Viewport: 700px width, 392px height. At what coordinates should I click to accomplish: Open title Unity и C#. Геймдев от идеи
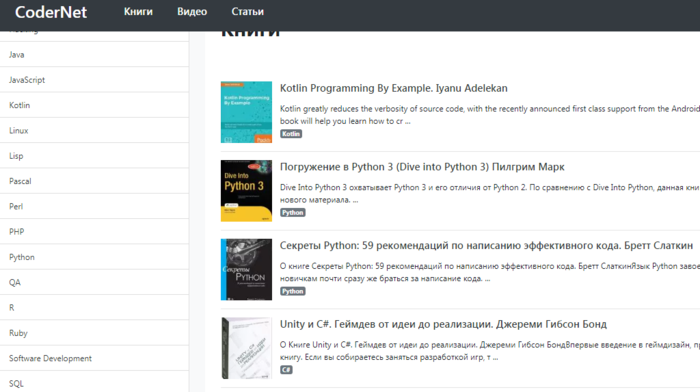tap(443, 324)
